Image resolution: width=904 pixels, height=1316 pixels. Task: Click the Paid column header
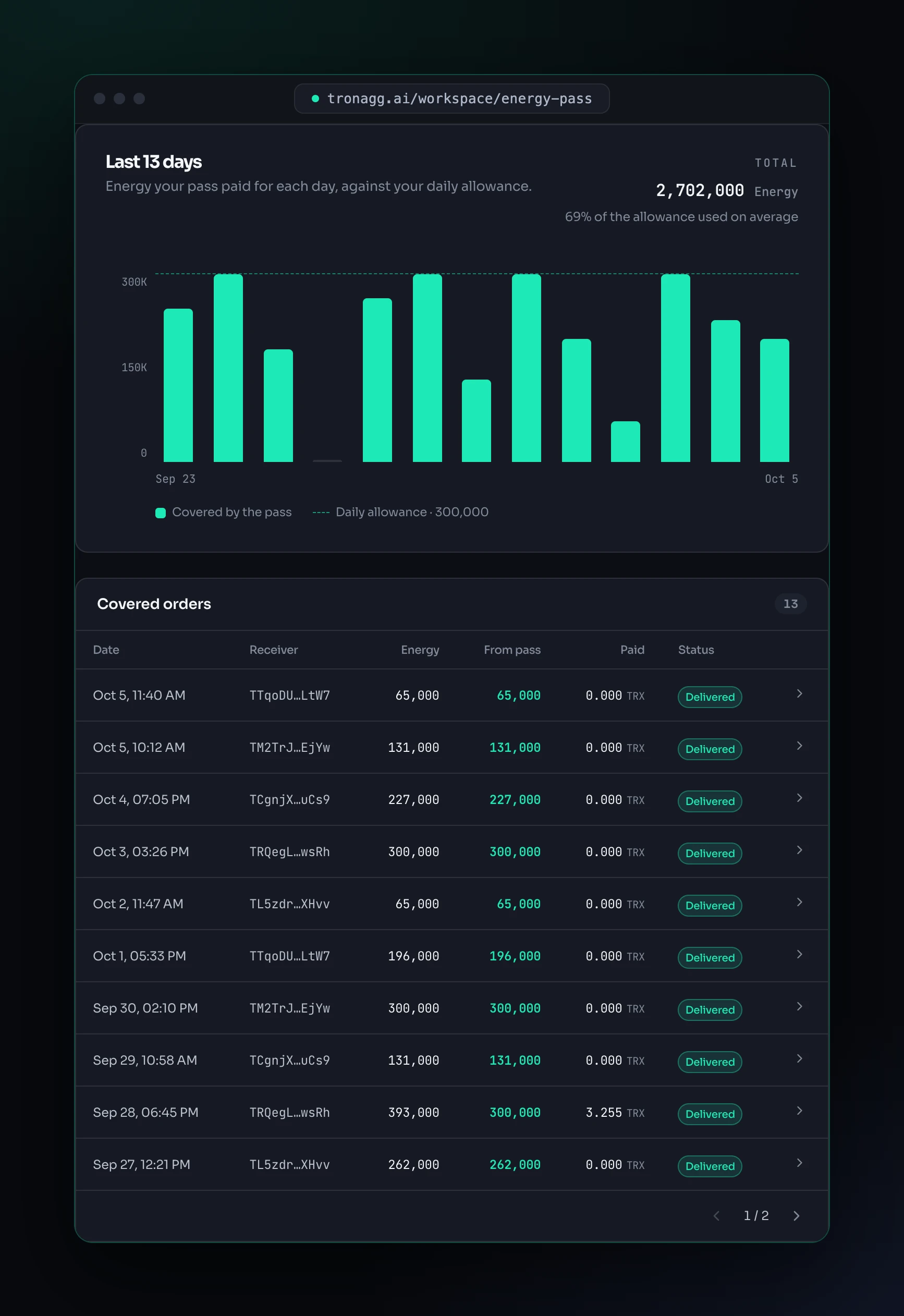coord(632,650)
